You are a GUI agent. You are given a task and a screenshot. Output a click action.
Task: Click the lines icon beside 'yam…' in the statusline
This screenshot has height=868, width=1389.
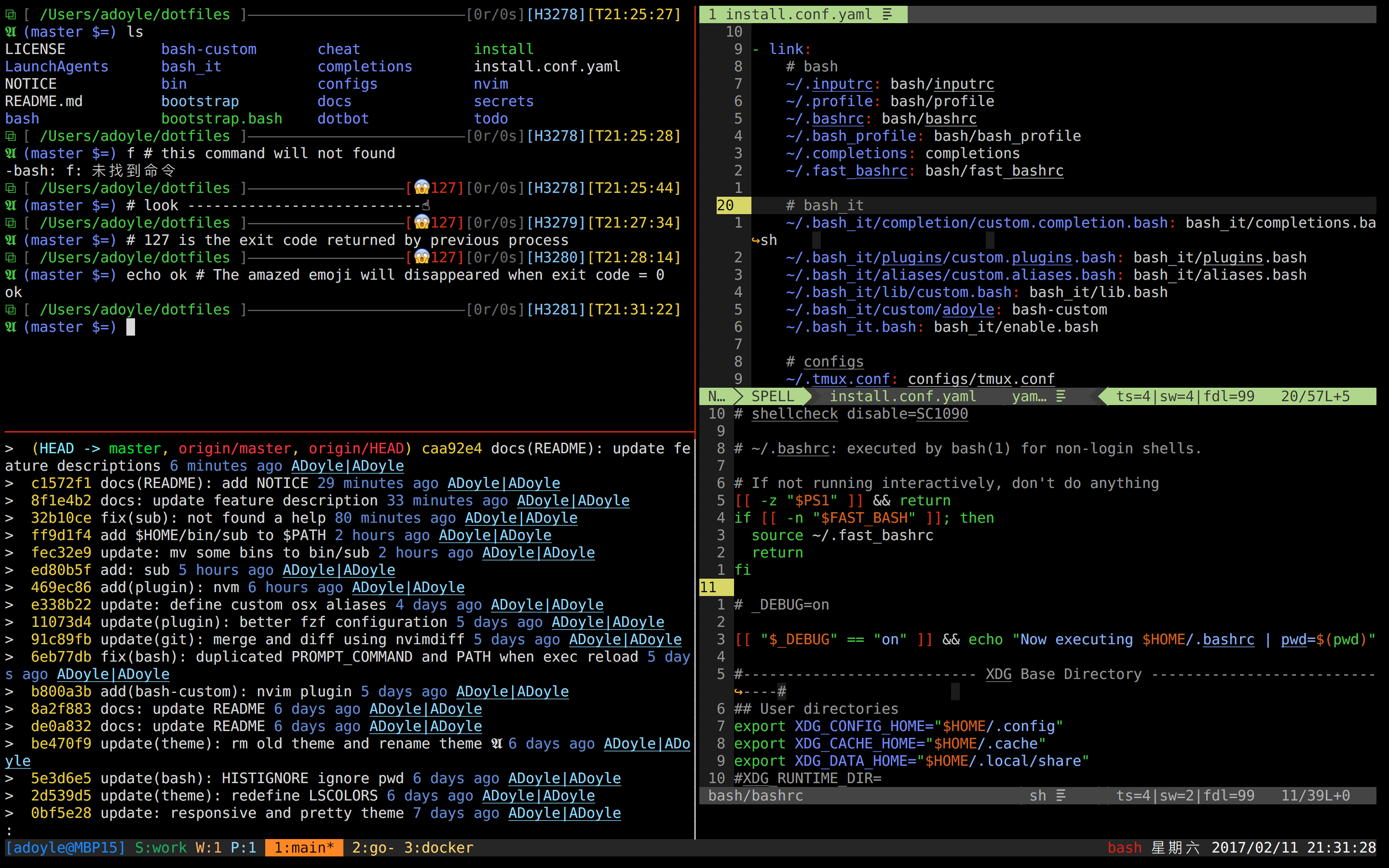coord(1061,396)
